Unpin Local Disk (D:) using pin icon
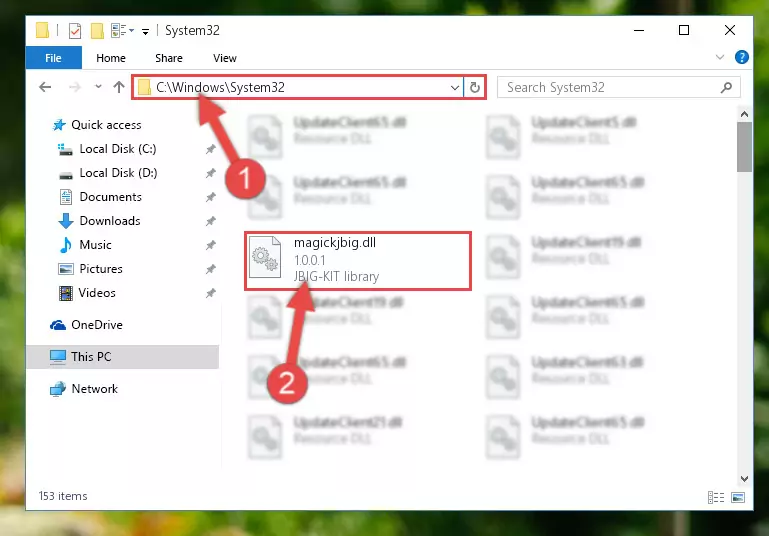 click(210, 173)
